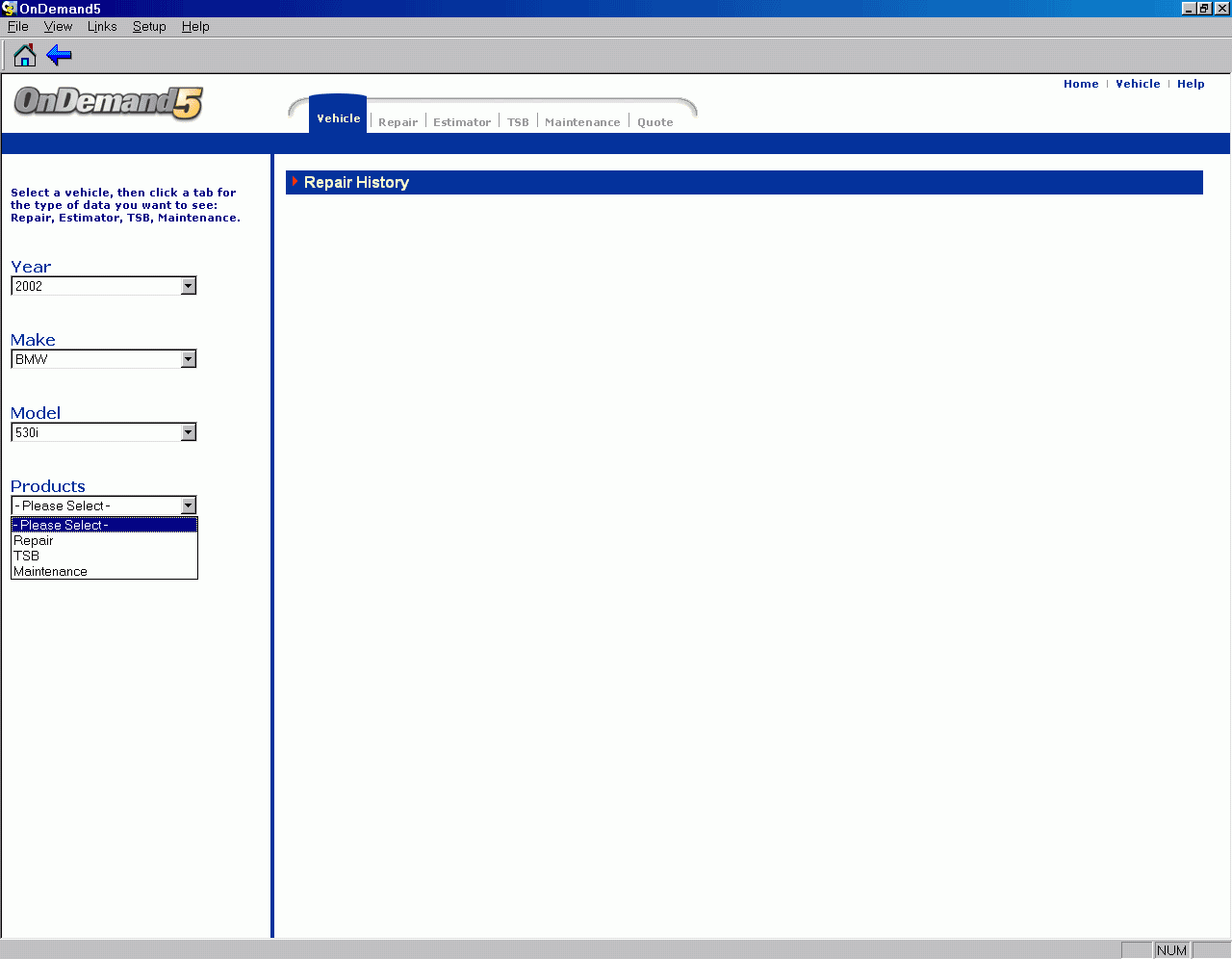Choose TSB from Products list
The width and height of the screenshot is (1232, 959).
pos(104,556)
